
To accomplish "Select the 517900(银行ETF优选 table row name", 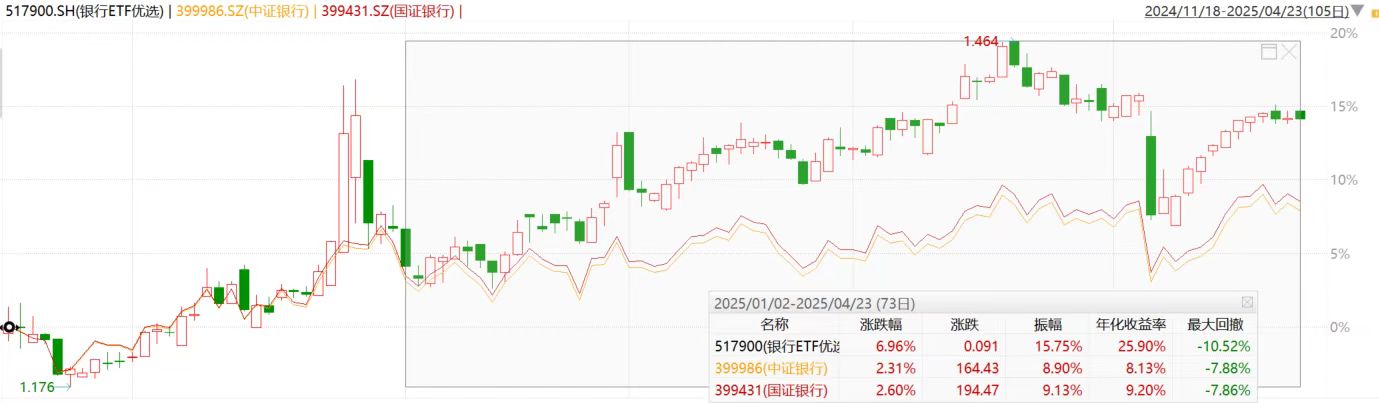I will point(778,346).
